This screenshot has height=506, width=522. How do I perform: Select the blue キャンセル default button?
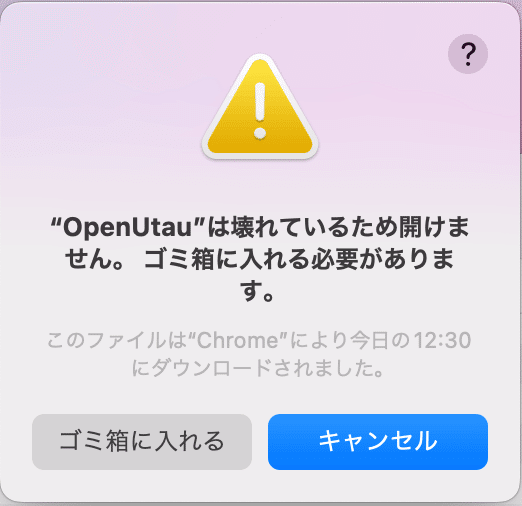click(378, 442)
